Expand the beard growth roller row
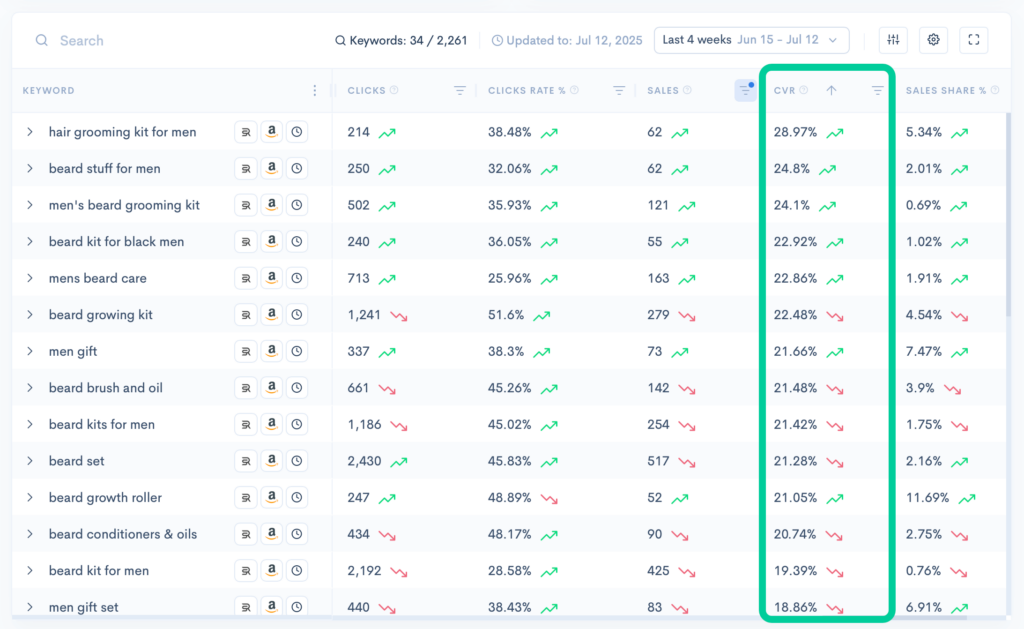1024x629 pixels. [x=30, y=498]
